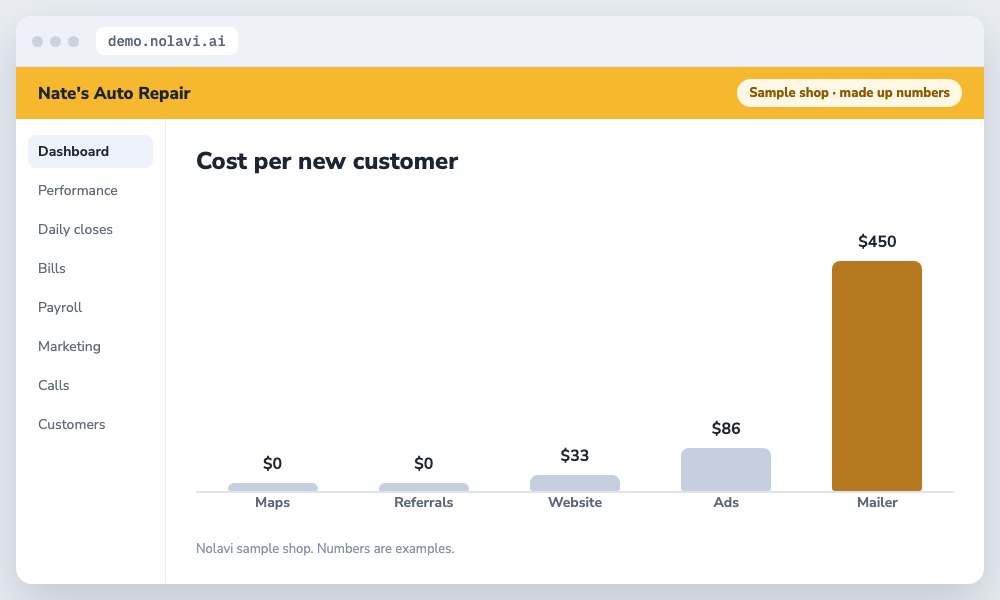Click the $33 value label
This screenshot has width=1000, height=600.
[575, 455]
